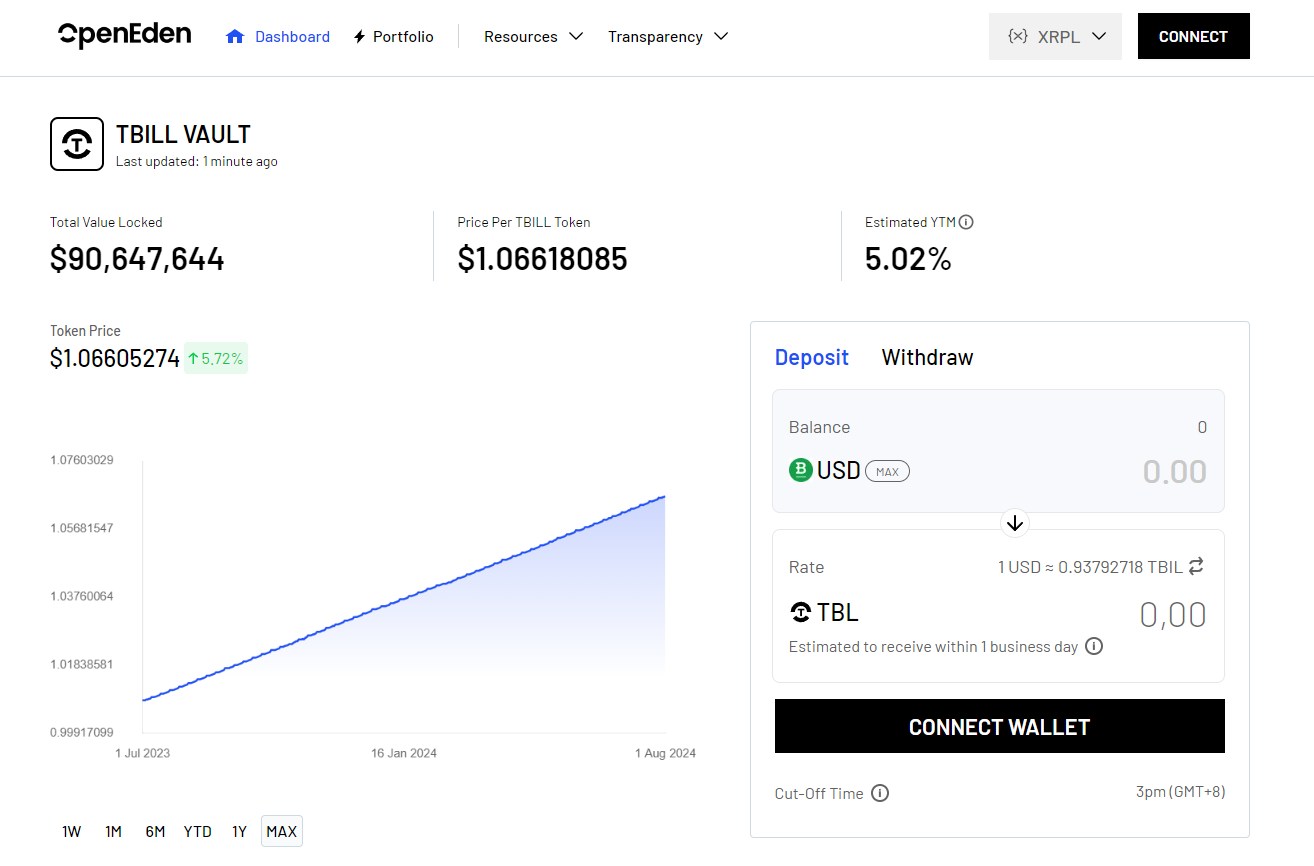Click the 1.07603029 y-axis label
Image resolution: width=1314 pixels, height=866 pixels.
pos(82,460)
